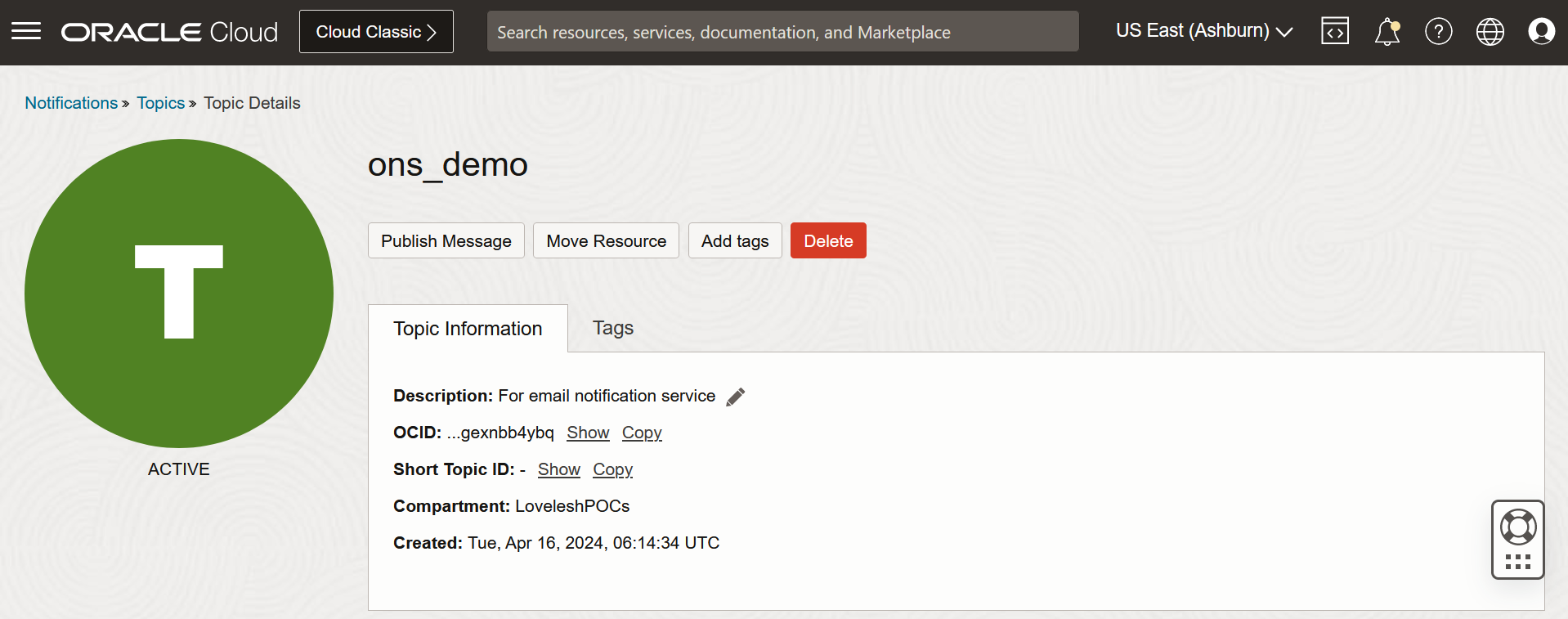The width and height of the screenshot is (1568, 619).
Task: Click the created date Tue, Apr 16, 2024
Action: pyautogui.click(x=594, y=543)
